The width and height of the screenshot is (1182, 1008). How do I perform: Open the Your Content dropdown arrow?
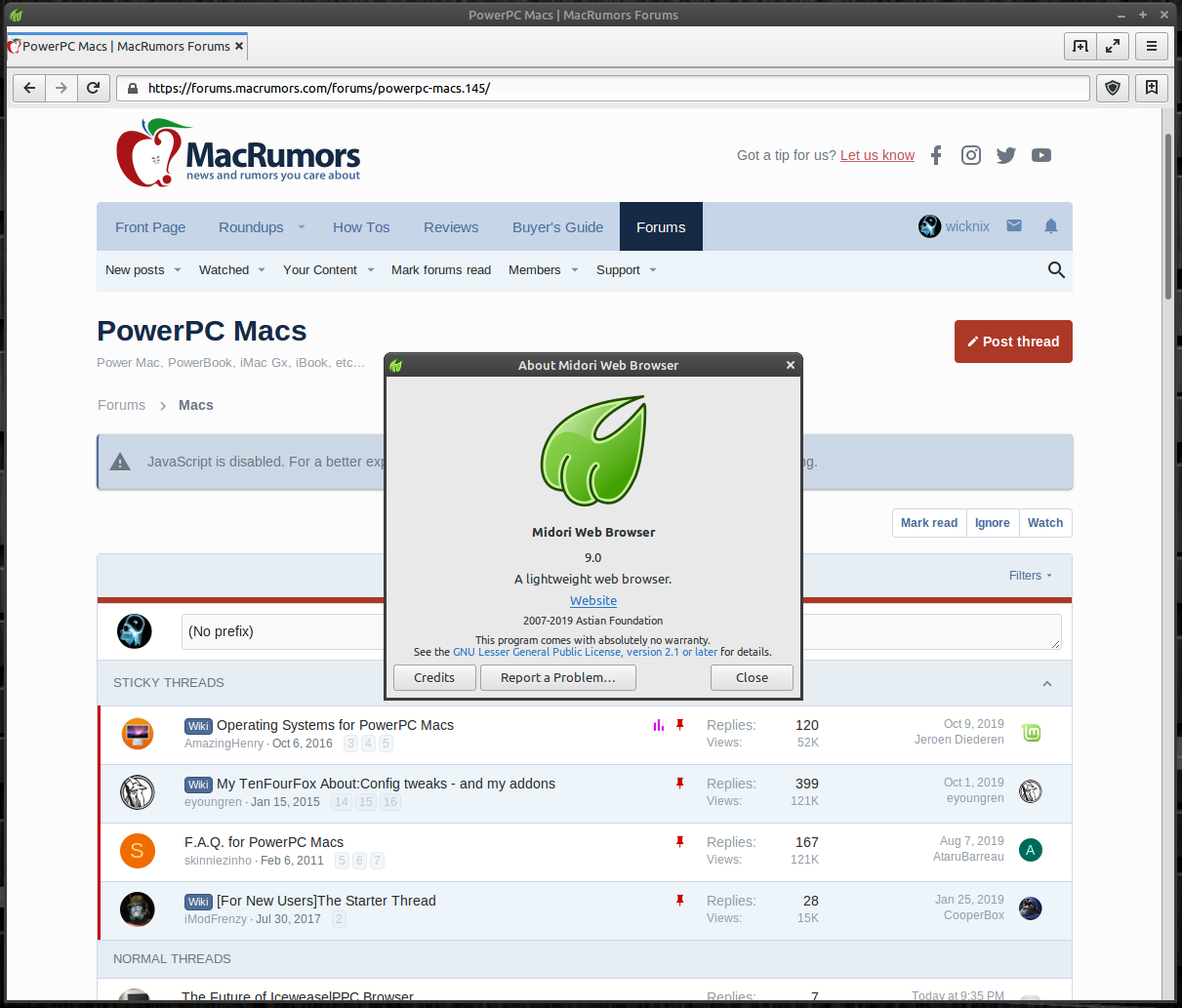pos(371,270)
